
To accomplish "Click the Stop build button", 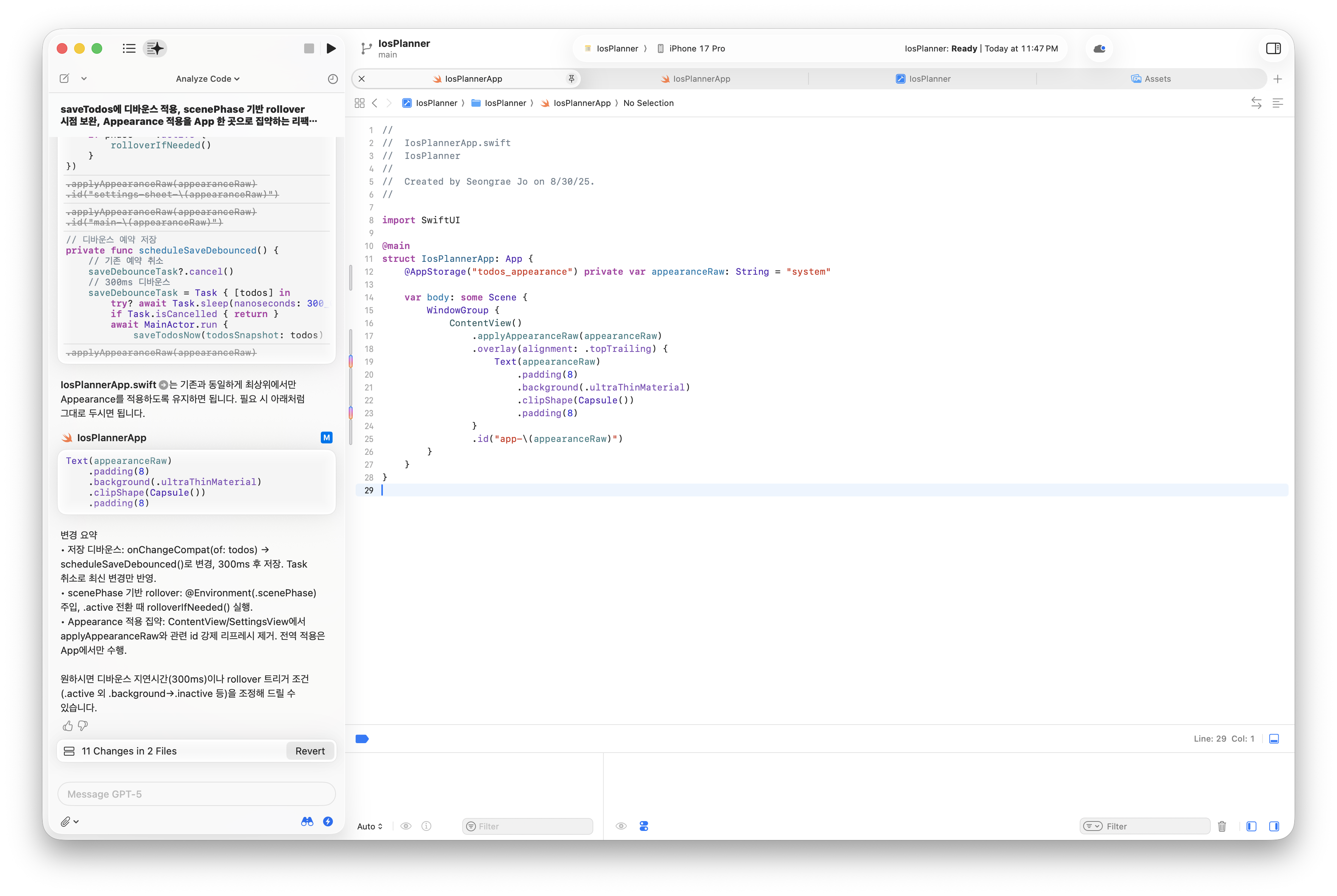I will (309, 48).
